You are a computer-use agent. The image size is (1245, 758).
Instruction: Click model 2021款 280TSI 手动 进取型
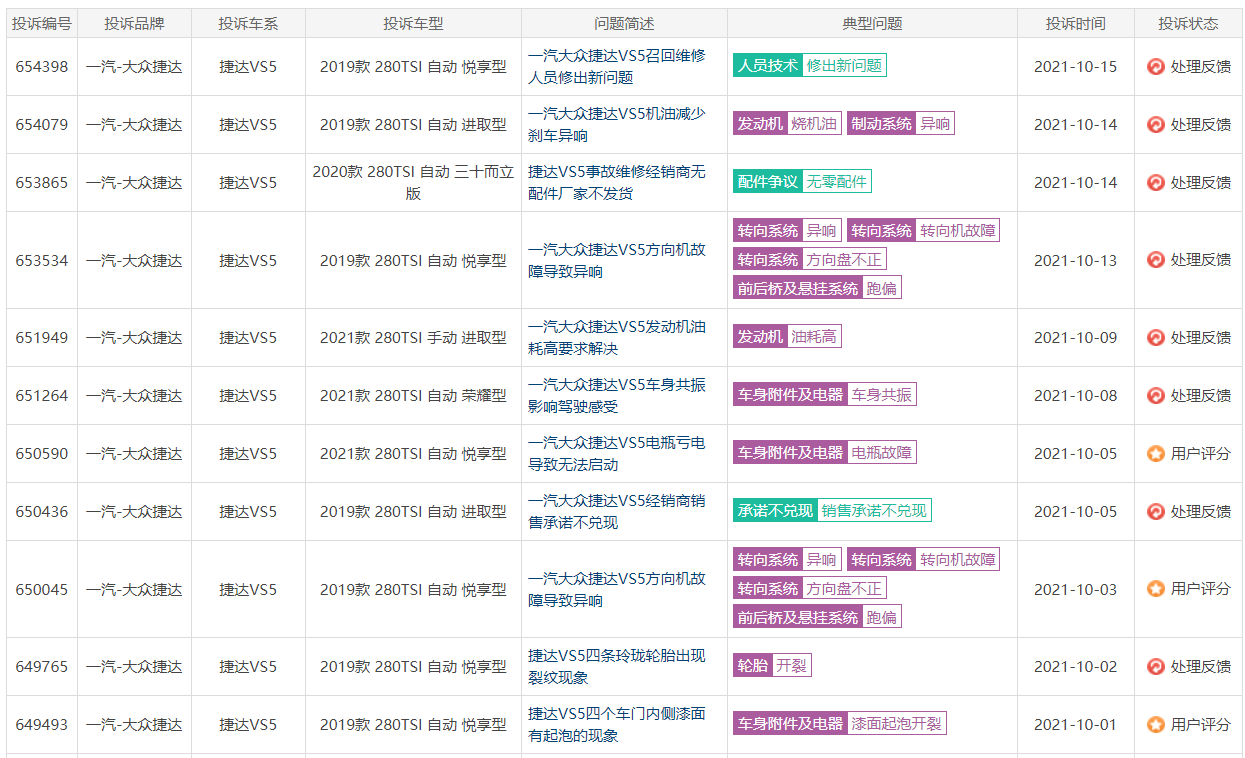click(413, 338)
